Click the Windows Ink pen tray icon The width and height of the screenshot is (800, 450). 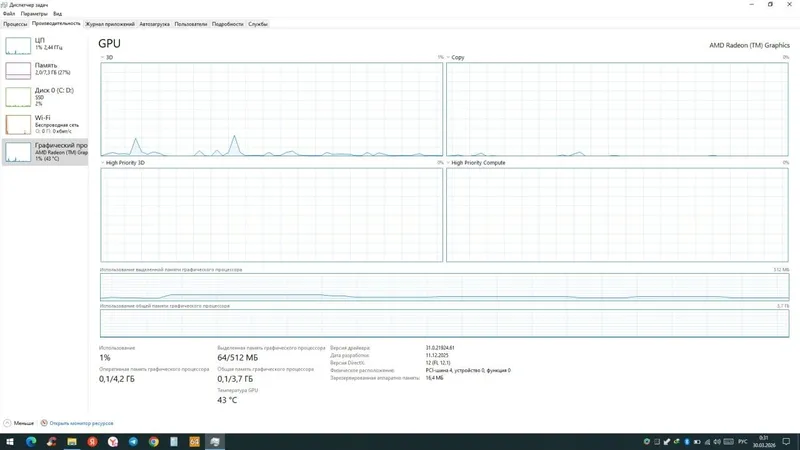667,442
